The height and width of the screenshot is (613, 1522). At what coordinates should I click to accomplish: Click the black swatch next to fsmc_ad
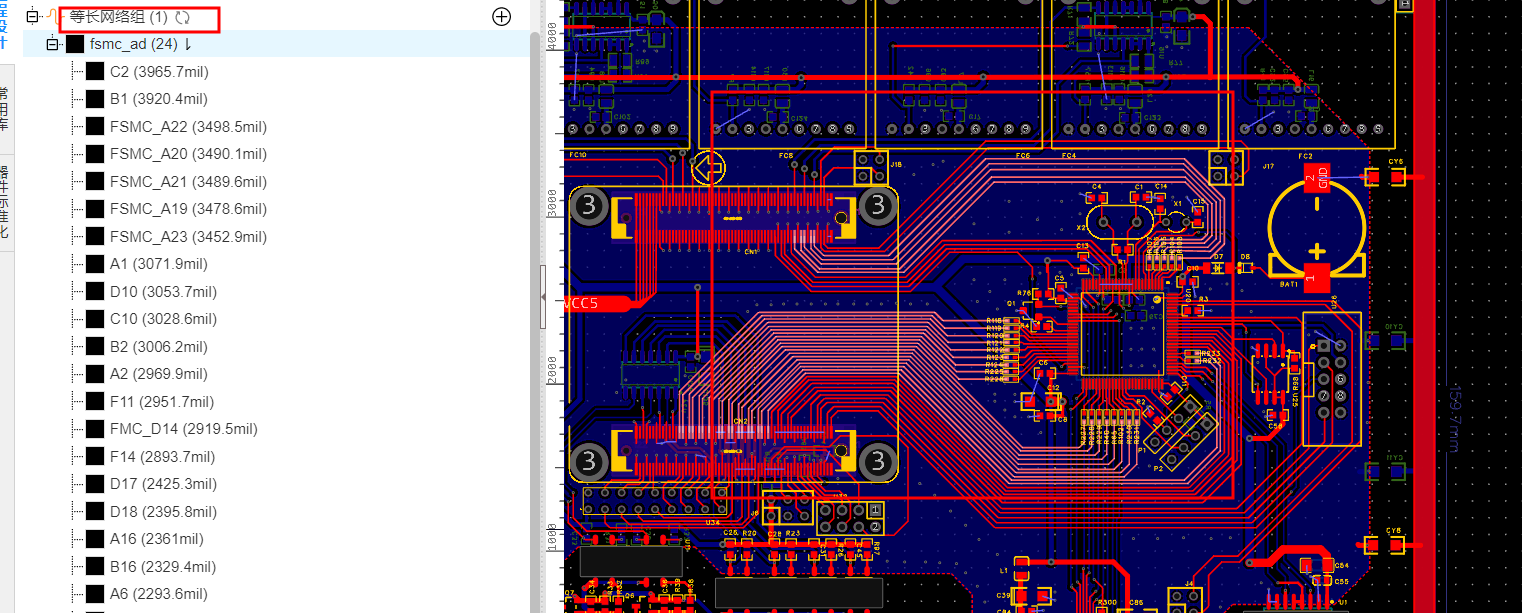(x=75, y=44)
